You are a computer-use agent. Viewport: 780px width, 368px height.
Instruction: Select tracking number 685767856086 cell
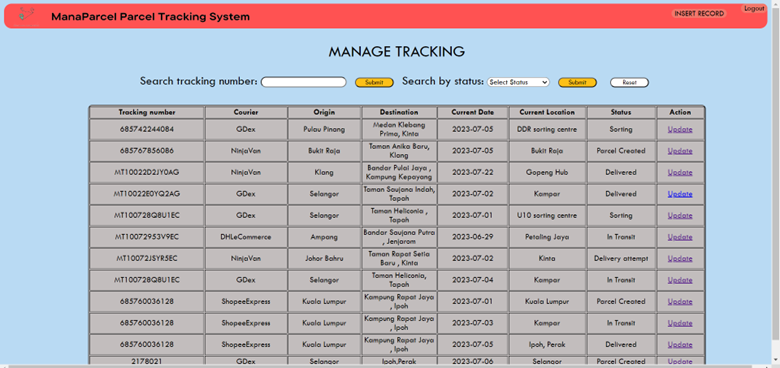pyautogui.click(x=147, y=151)
